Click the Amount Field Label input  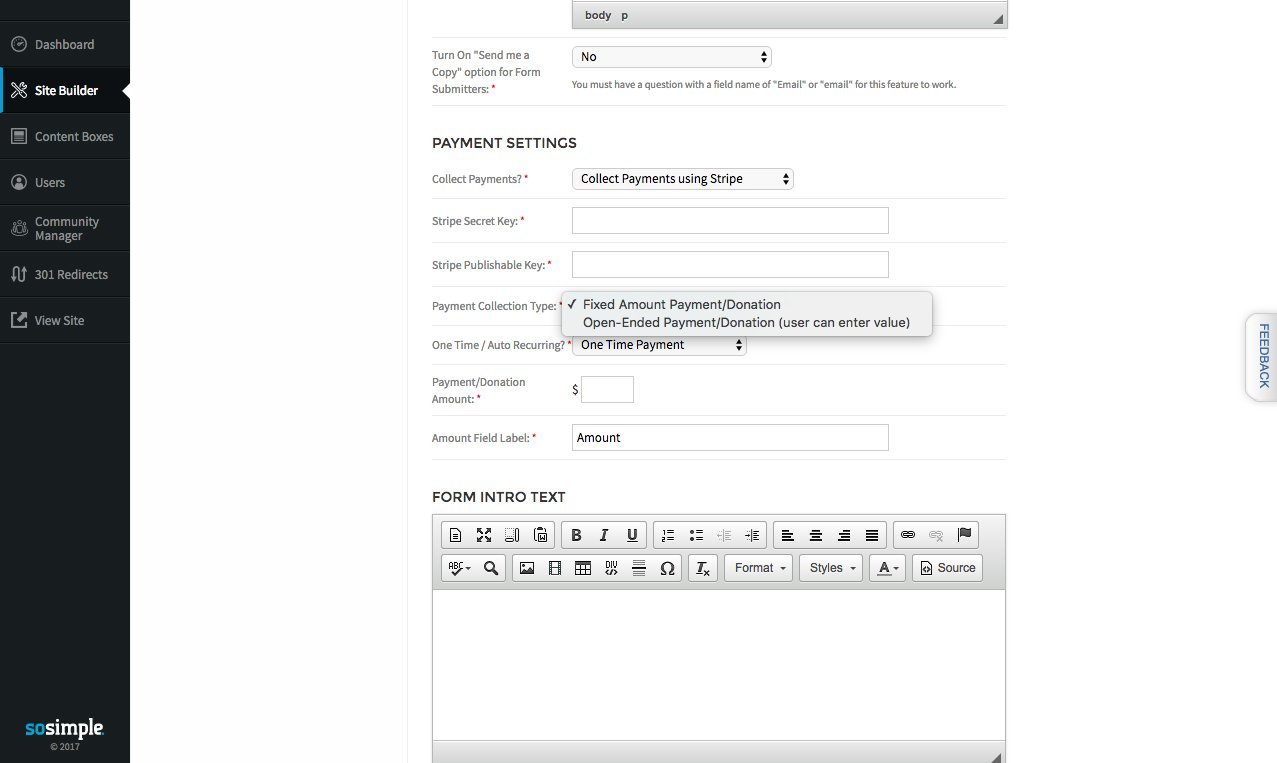[x=730, y=438]
